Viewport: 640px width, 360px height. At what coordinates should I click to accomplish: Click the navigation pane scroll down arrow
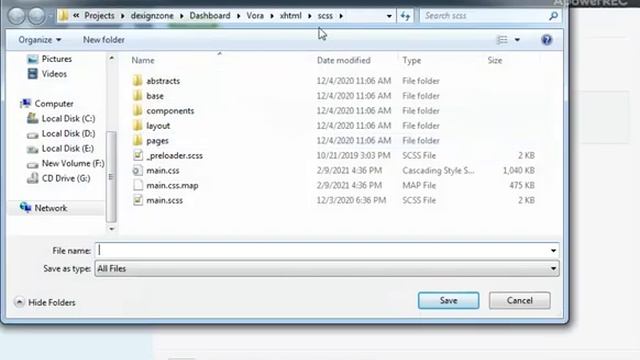[x=111, y=229]
